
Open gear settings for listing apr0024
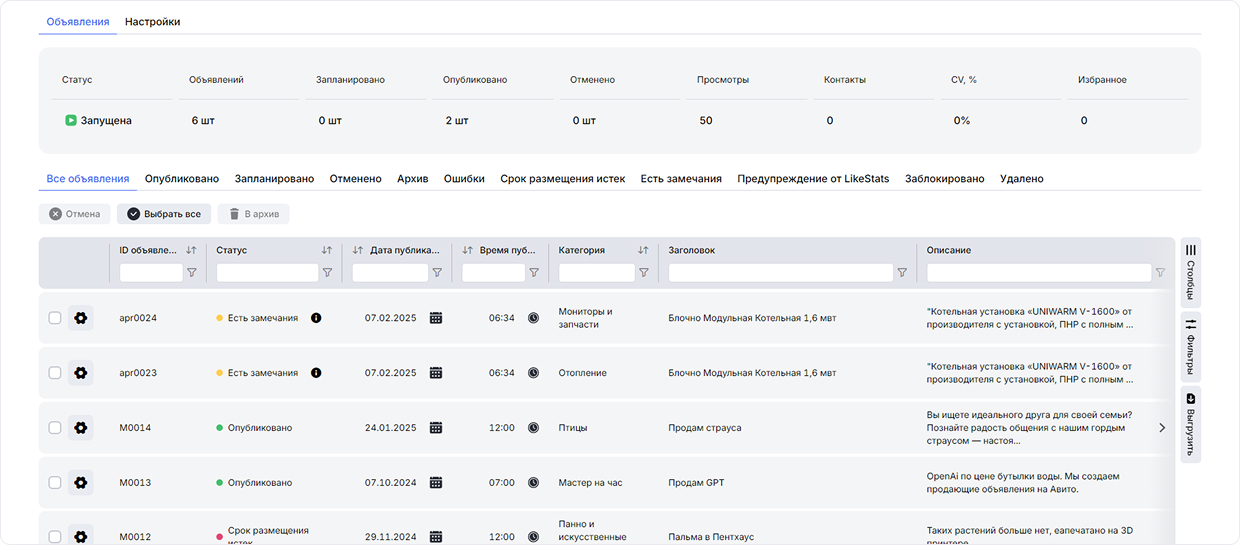[81, 318]
